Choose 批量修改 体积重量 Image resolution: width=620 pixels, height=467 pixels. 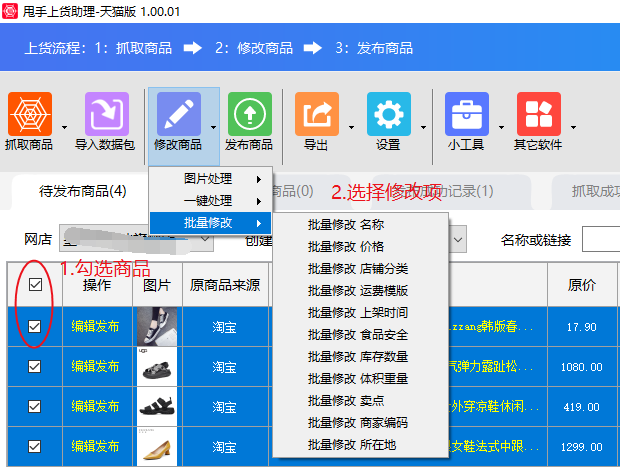(361, 379)
